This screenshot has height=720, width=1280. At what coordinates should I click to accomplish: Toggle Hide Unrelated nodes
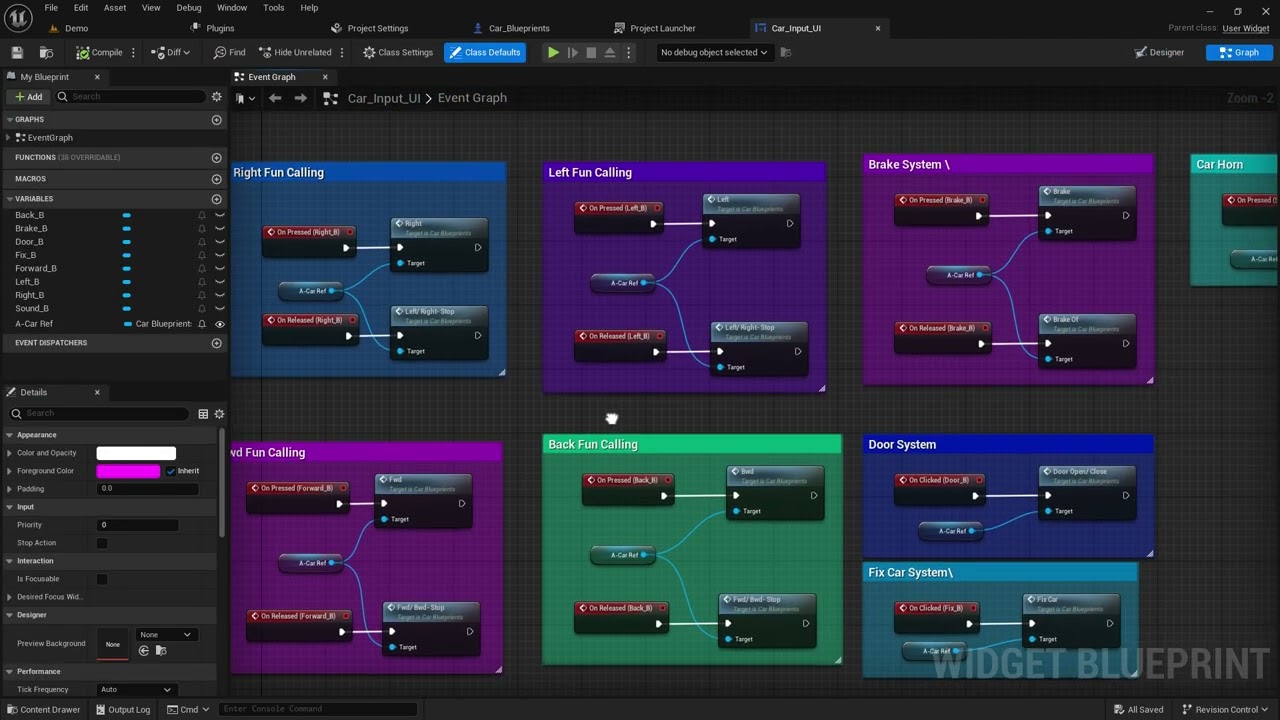tap(294, 52)
